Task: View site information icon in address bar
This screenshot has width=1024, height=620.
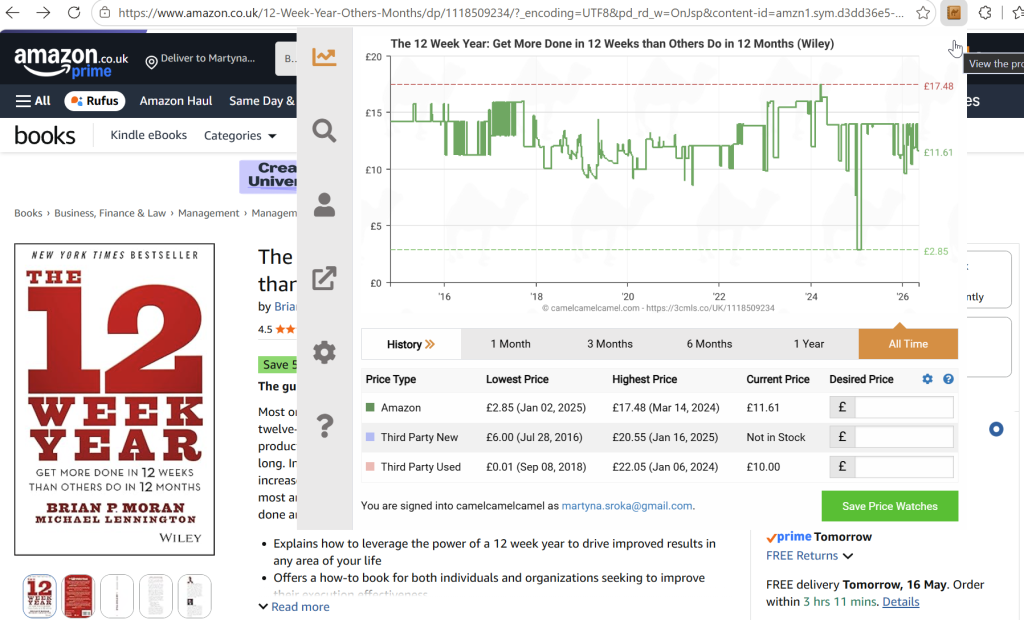Action: tap(104, 12)
